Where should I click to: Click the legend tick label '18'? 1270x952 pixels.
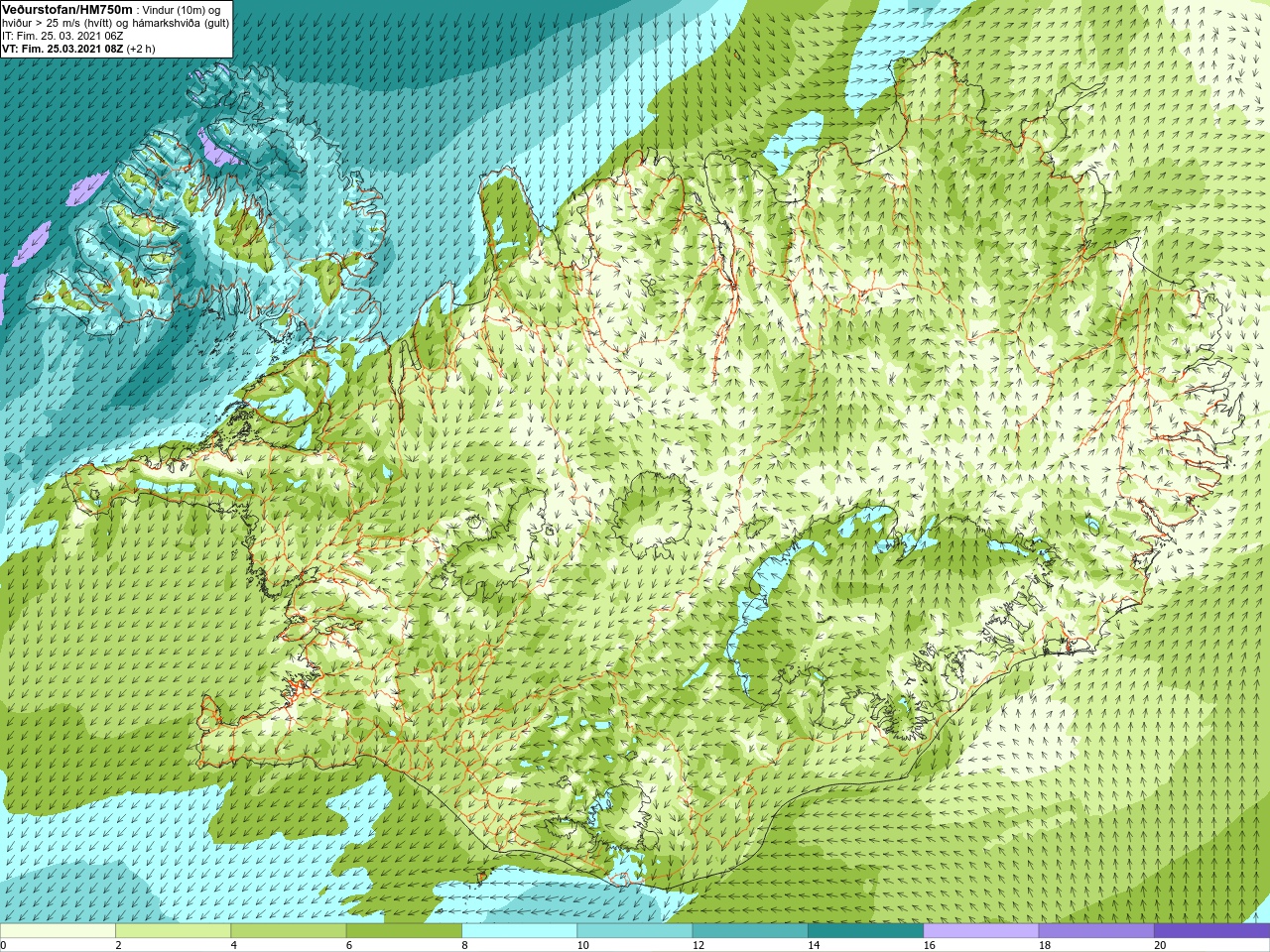pos(1044,945)
